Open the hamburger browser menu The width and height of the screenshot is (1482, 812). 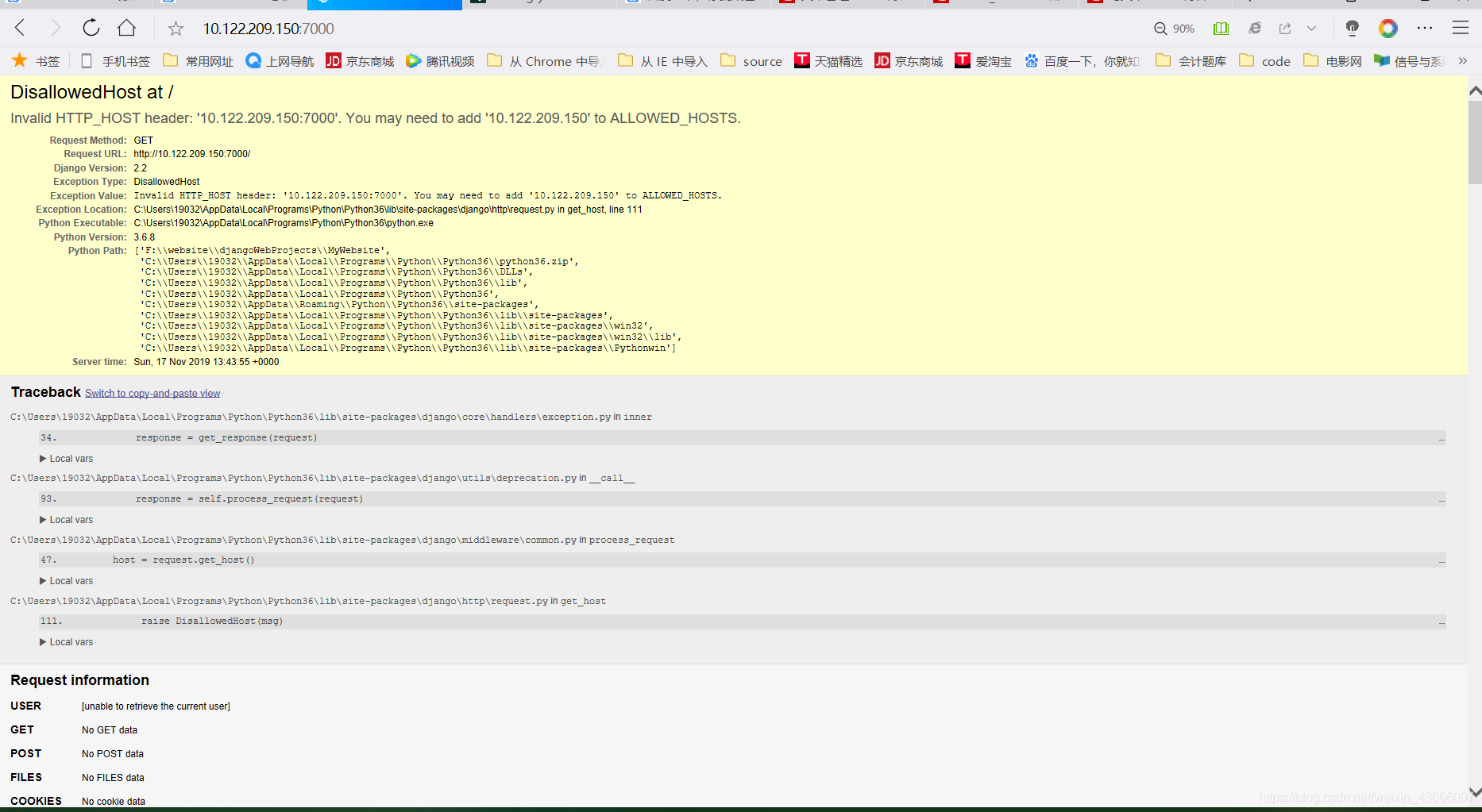click(x=1461, y=29)
